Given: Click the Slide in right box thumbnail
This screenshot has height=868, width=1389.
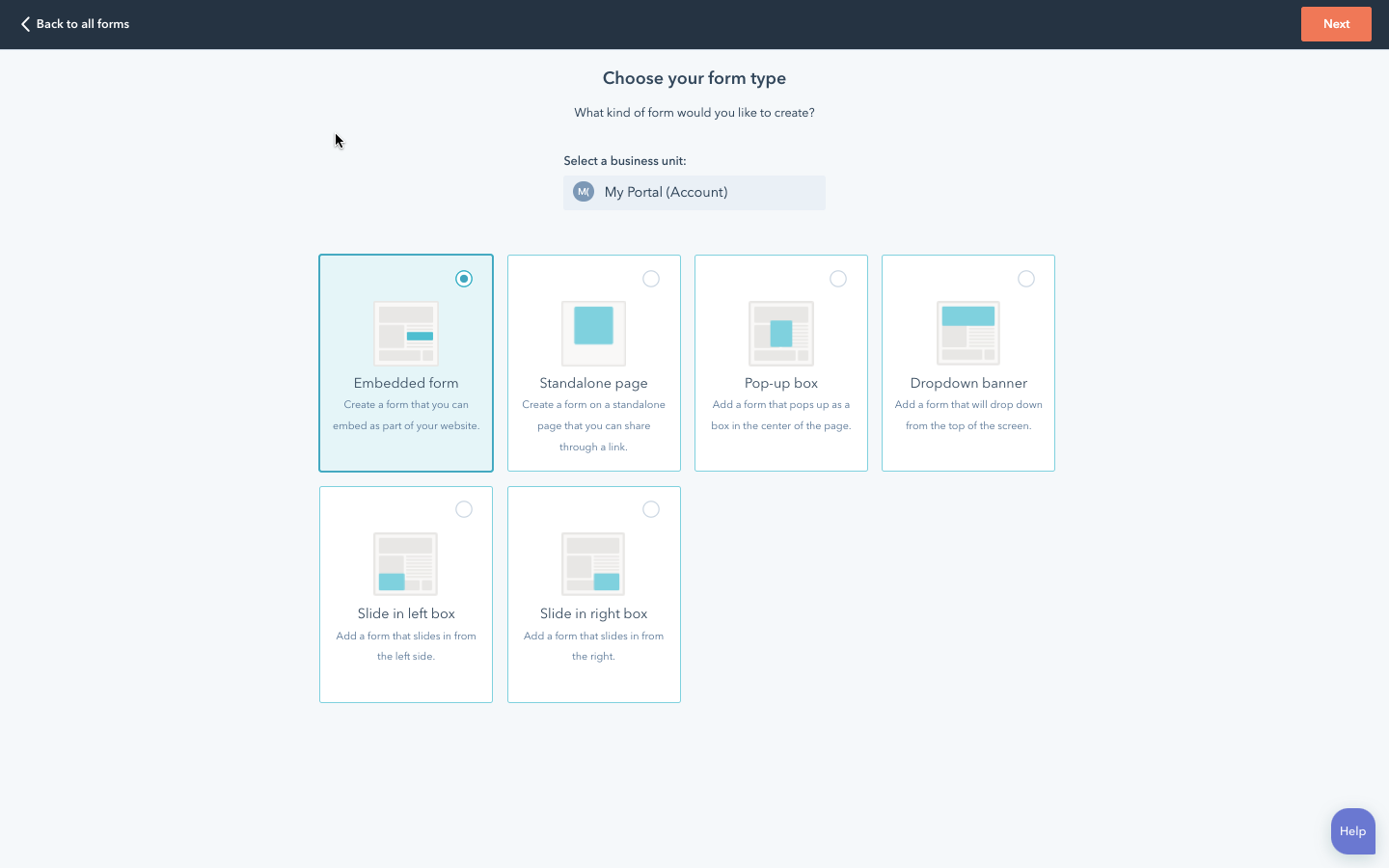Looking at the screenshot, I should pyautogui.click(x=592, y=564).
